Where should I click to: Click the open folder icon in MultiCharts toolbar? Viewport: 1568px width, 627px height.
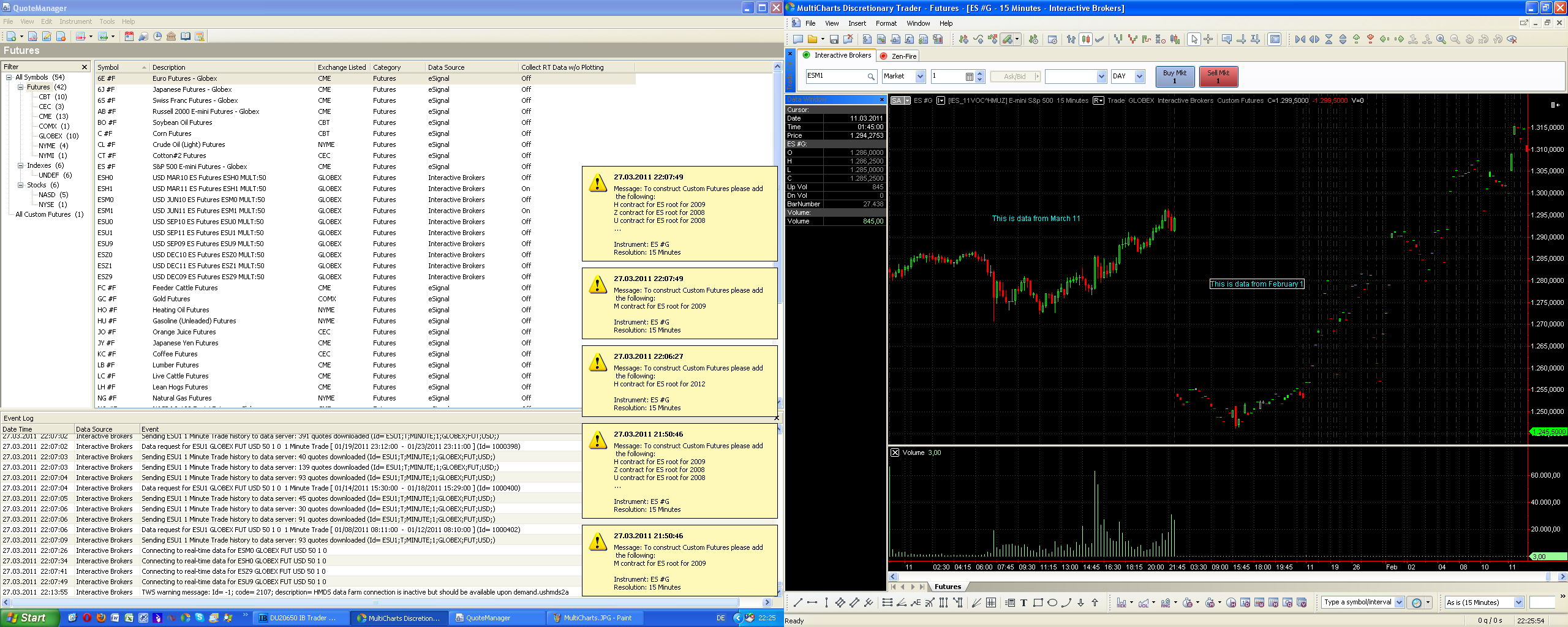coord(813,39)
